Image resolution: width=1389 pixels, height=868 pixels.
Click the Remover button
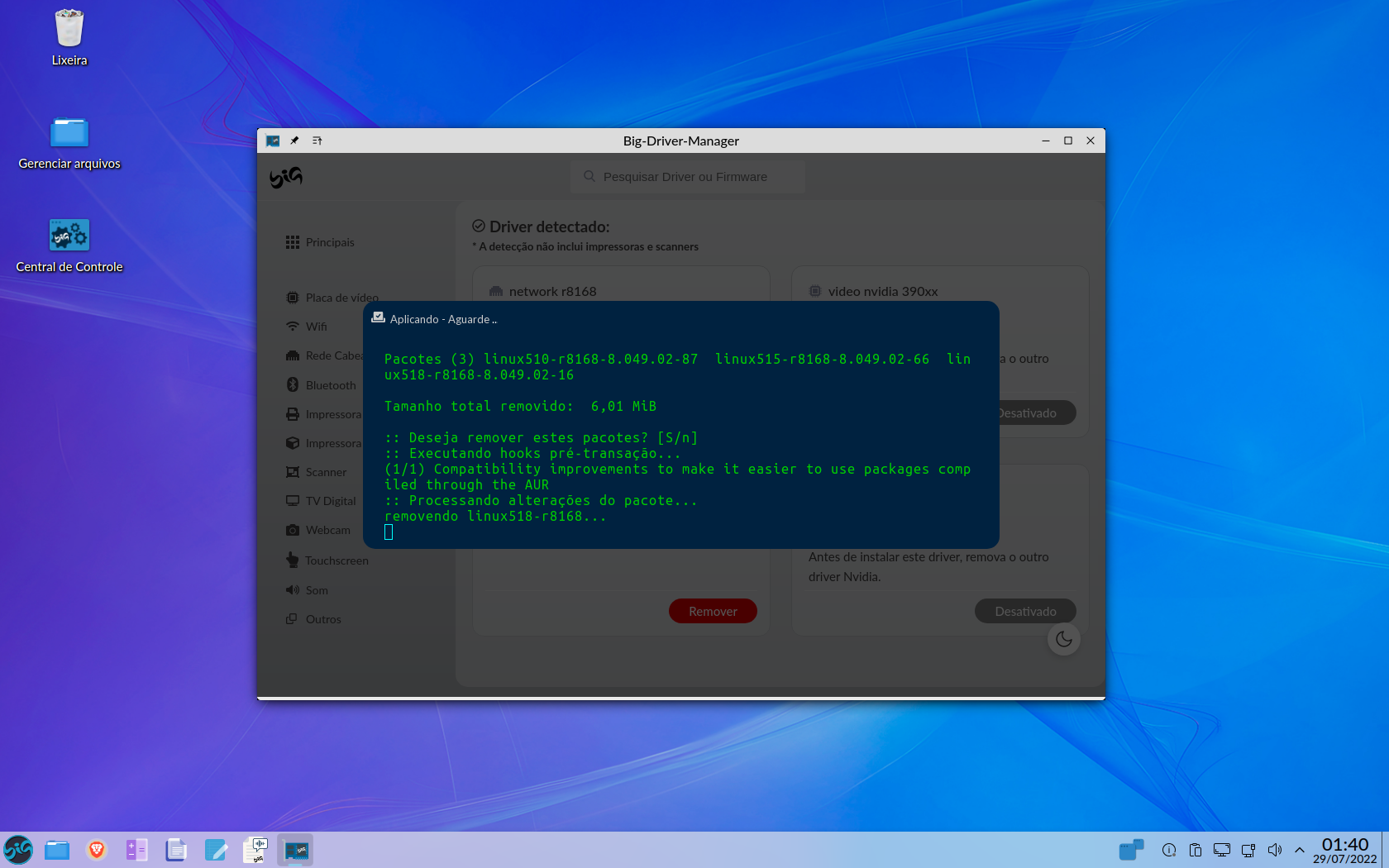[713, 611]
